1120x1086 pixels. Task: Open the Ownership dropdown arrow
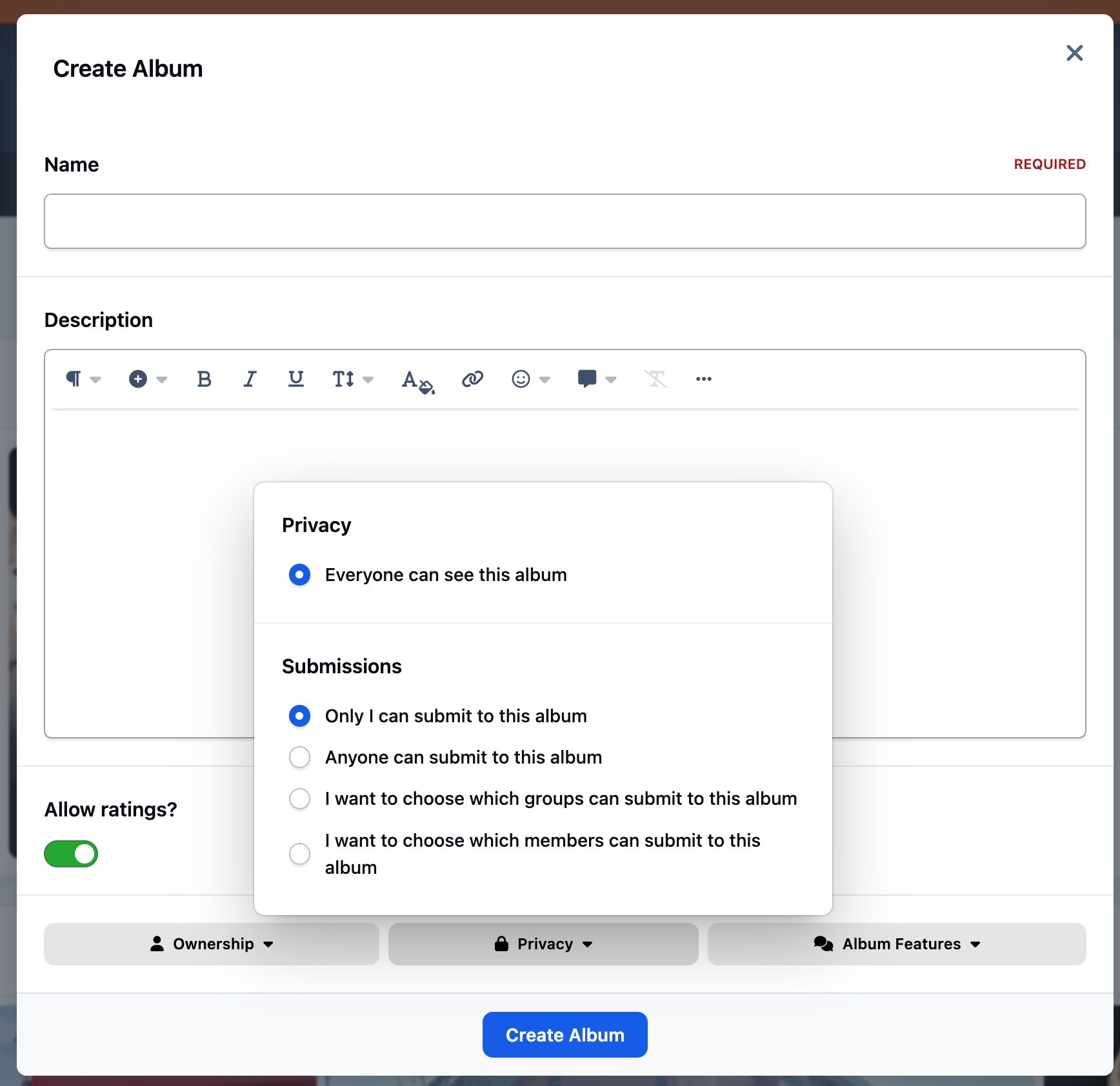tap(268, 945)
